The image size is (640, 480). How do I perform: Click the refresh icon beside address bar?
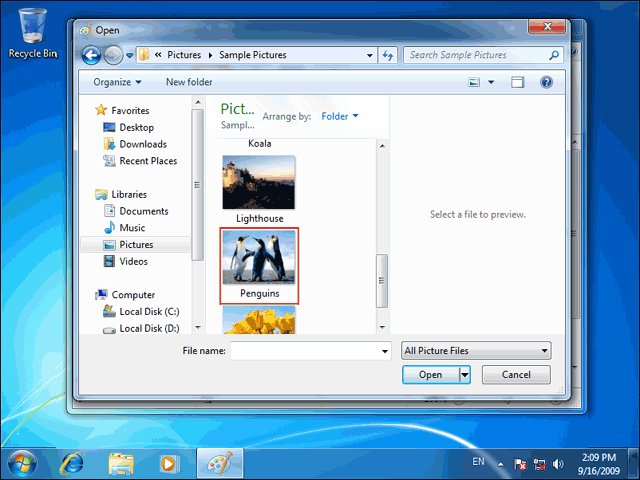pos(388,55)
